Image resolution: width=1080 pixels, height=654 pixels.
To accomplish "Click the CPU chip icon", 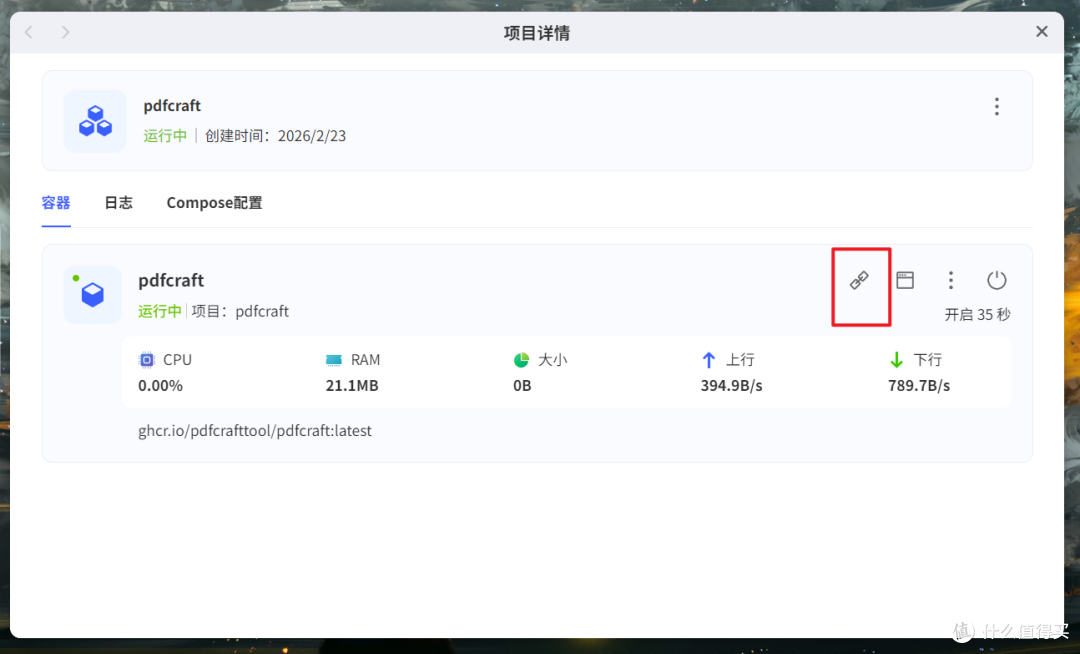I will (x=147, y=360).
